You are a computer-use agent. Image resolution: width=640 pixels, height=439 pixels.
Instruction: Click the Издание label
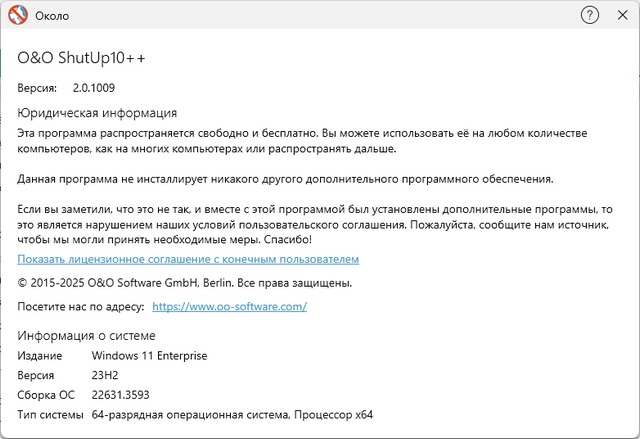41,356
